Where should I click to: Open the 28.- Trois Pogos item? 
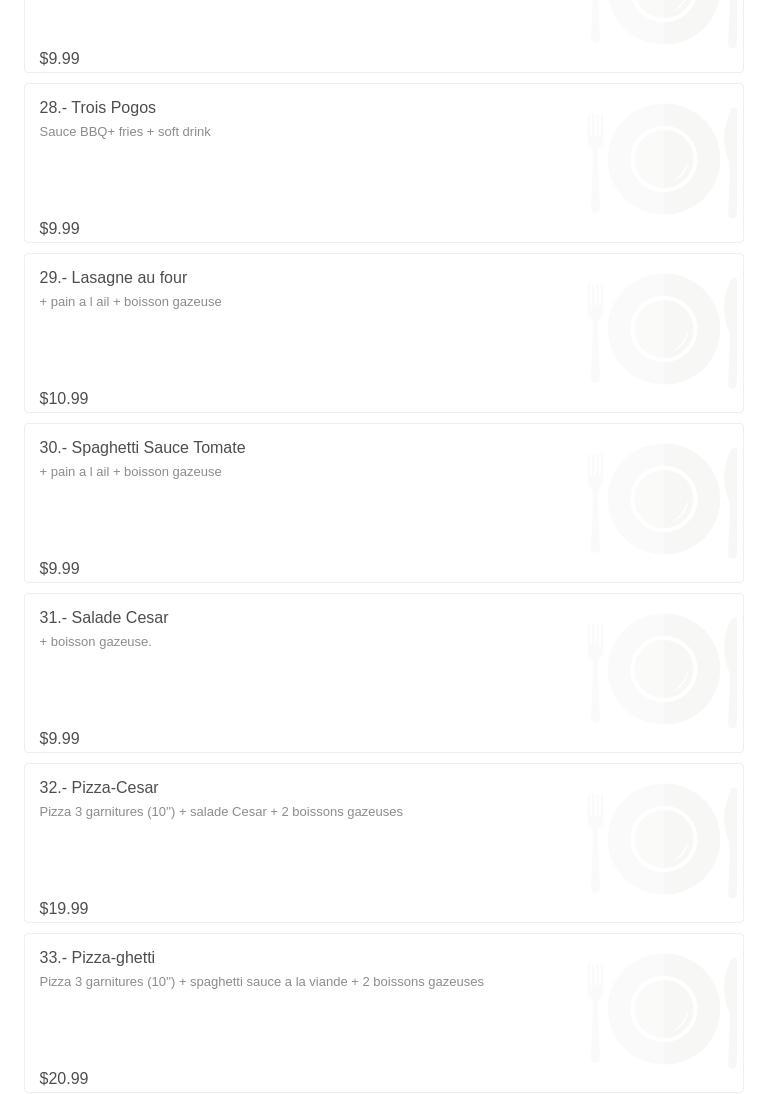(x=98, y=108)
